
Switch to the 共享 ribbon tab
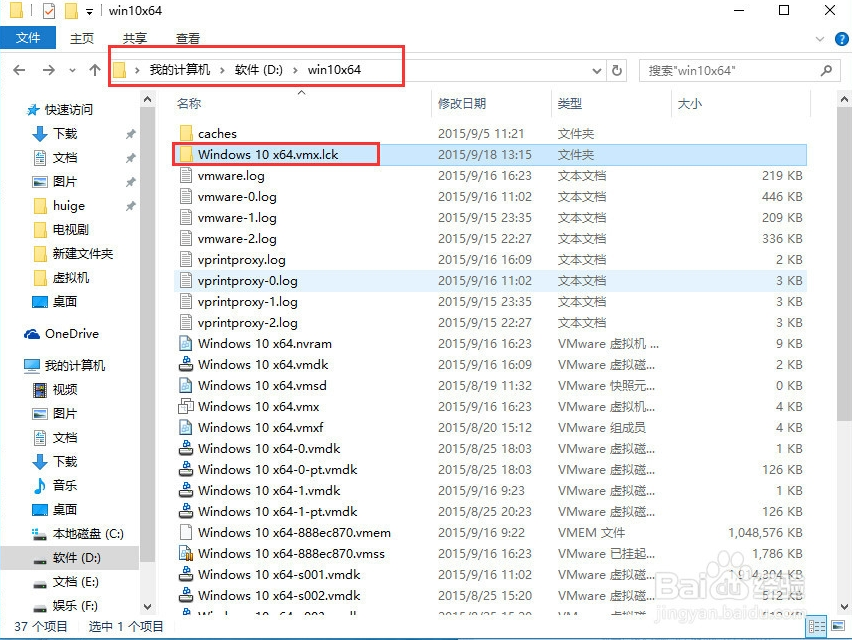pos(134,38)
